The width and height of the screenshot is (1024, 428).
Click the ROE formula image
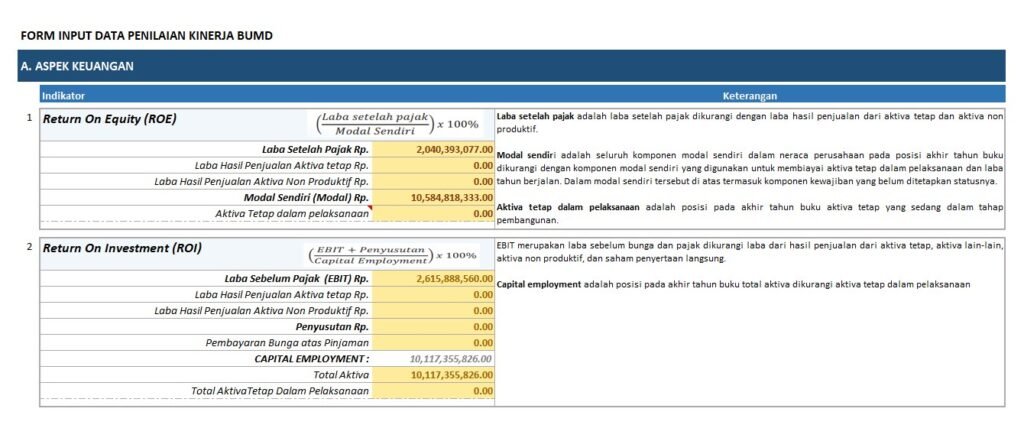pyautogui.click(x=397, y=123)
